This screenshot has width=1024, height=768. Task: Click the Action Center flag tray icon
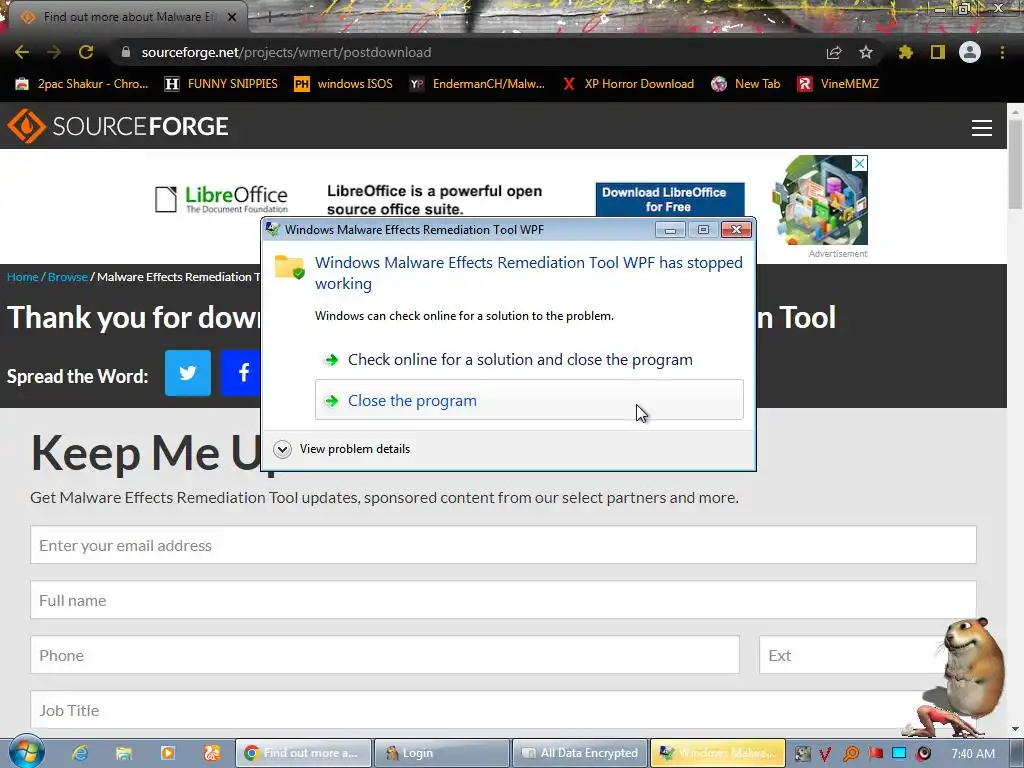tap(876, 754)
